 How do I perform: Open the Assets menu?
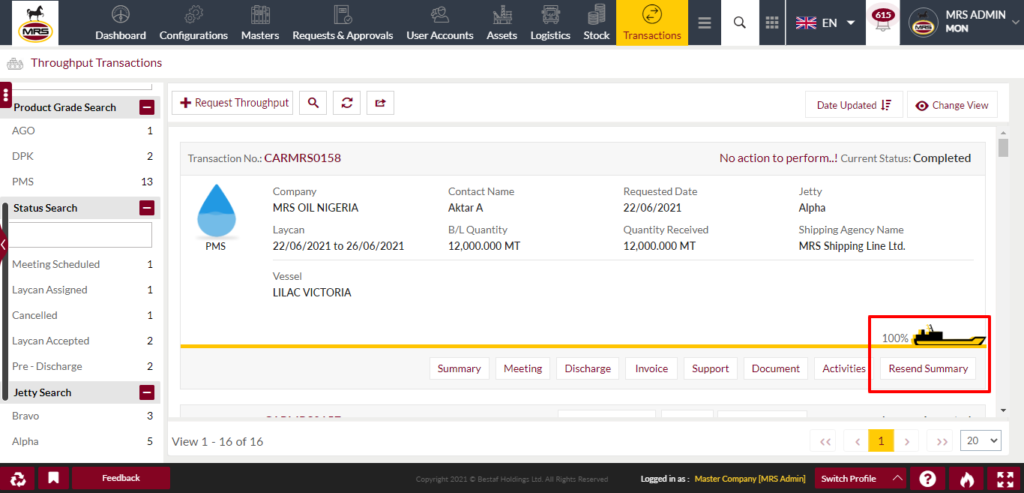(x=502, y=23)
